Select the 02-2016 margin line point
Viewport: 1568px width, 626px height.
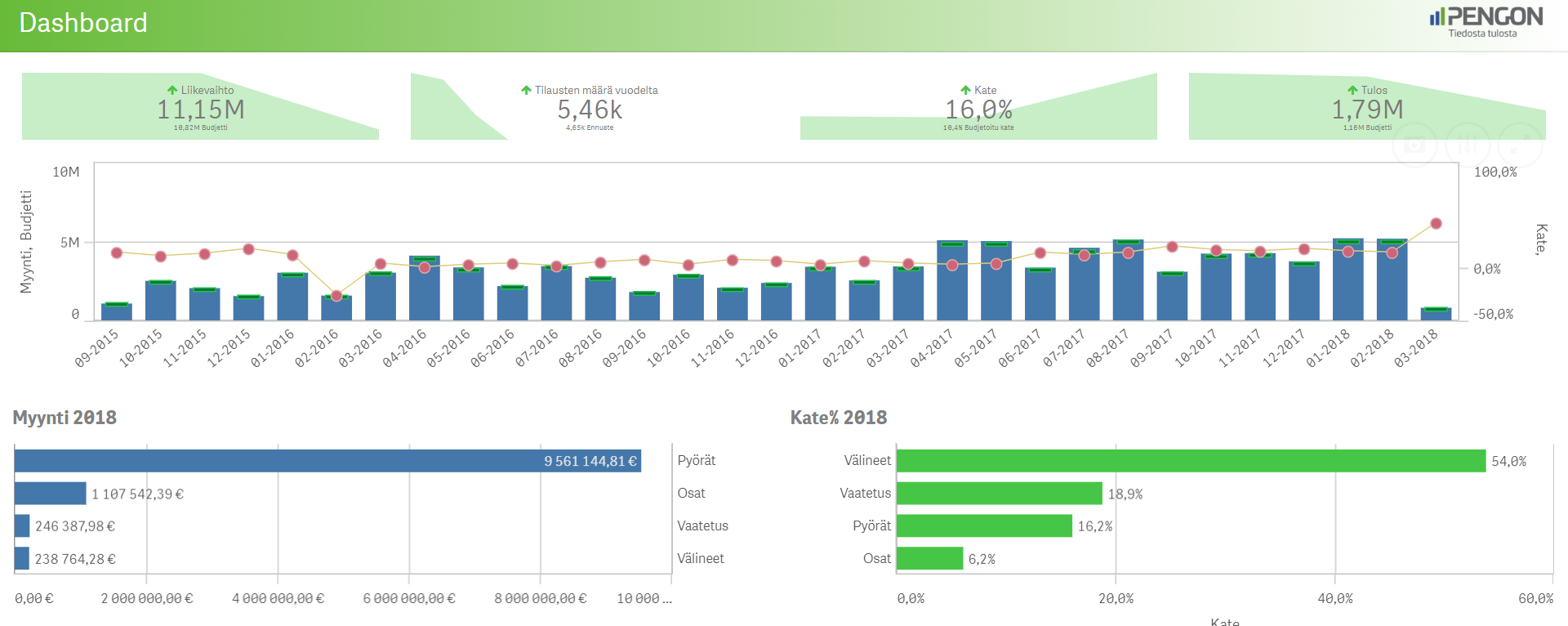coord(336,296)
